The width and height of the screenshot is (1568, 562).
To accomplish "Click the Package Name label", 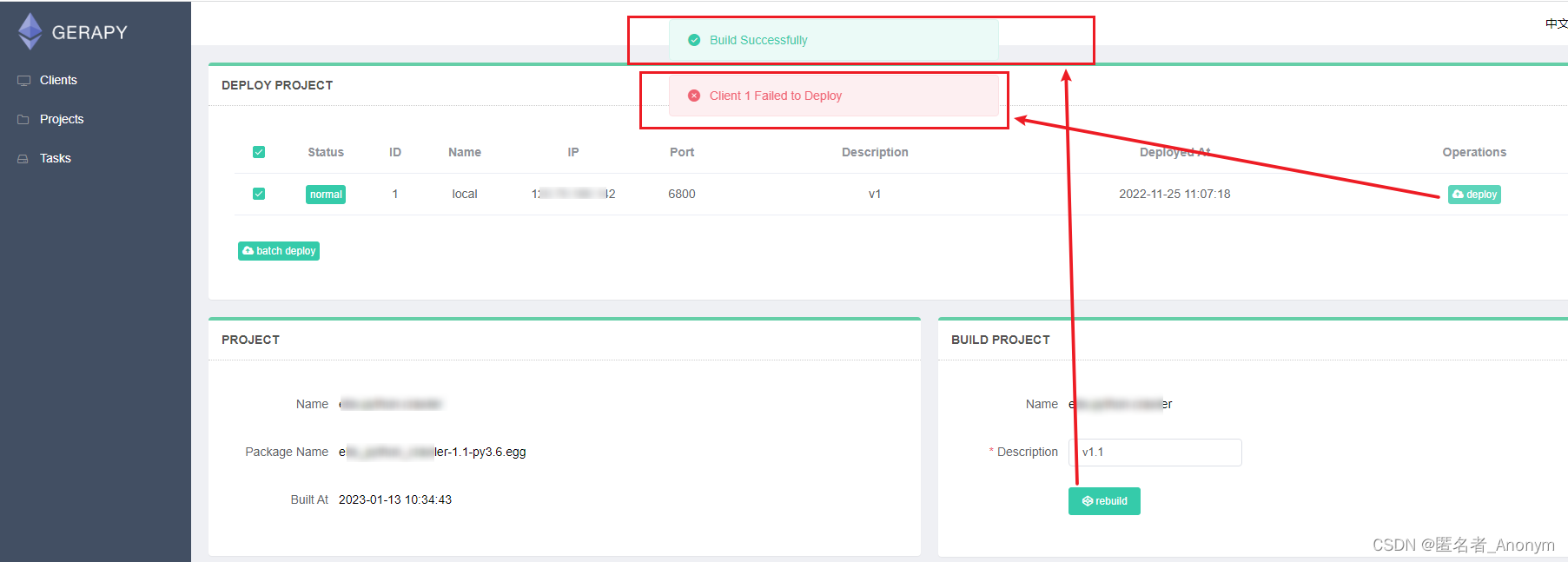I will (287, 452).
